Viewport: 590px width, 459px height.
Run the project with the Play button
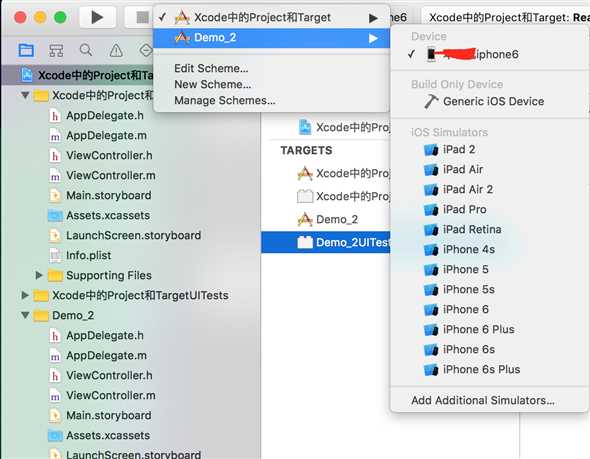click(97, 17)
